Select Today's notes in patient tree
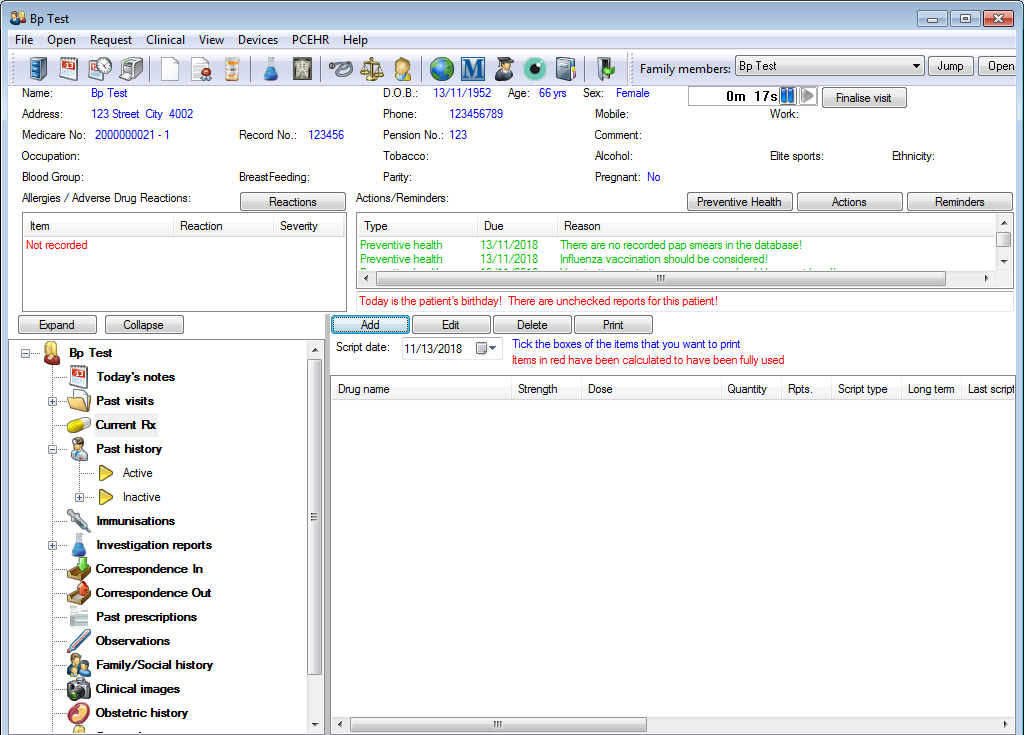The image size is (1024, 735). click(135, 377)
